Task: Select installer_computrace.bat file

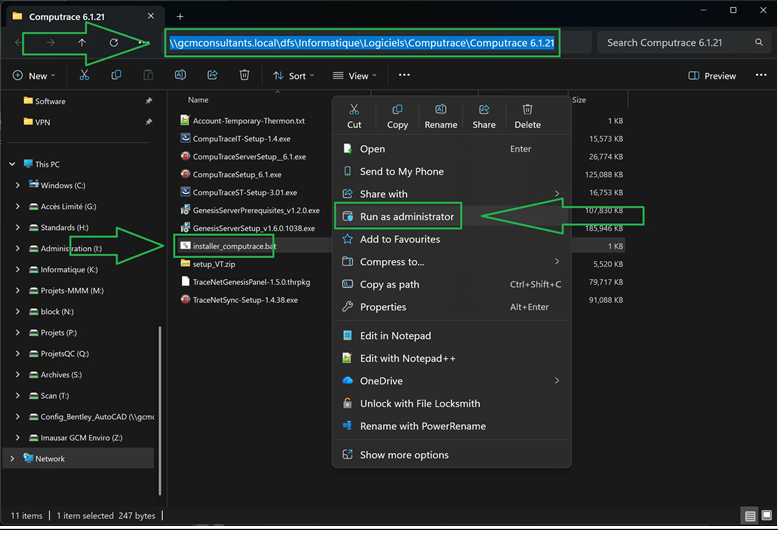Action: [228, 246]
